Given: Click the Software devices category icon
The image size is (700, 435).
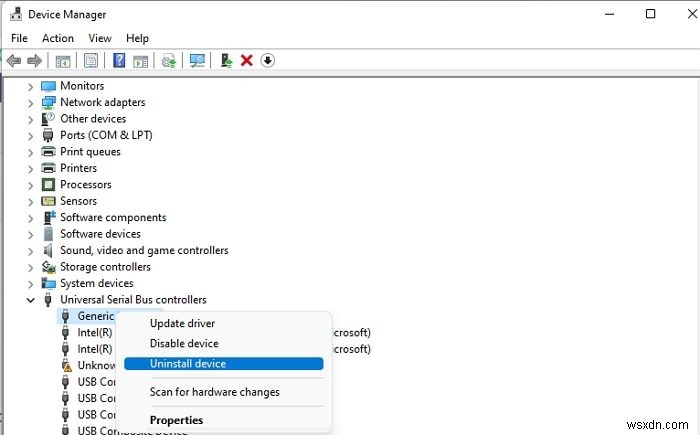Looking at the screenshot, I should coord(48,234).
